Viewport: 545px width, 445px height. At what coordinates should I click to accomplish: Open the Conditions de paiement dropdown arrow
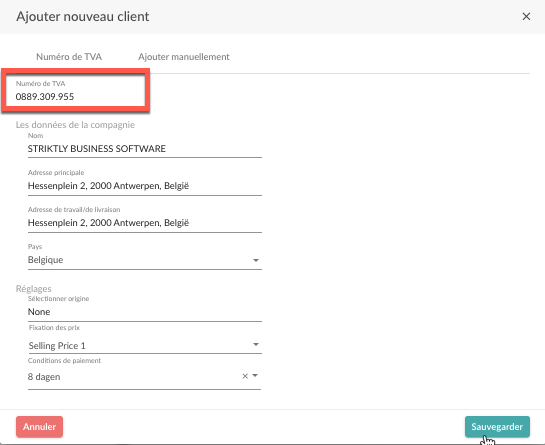point(255,376)
